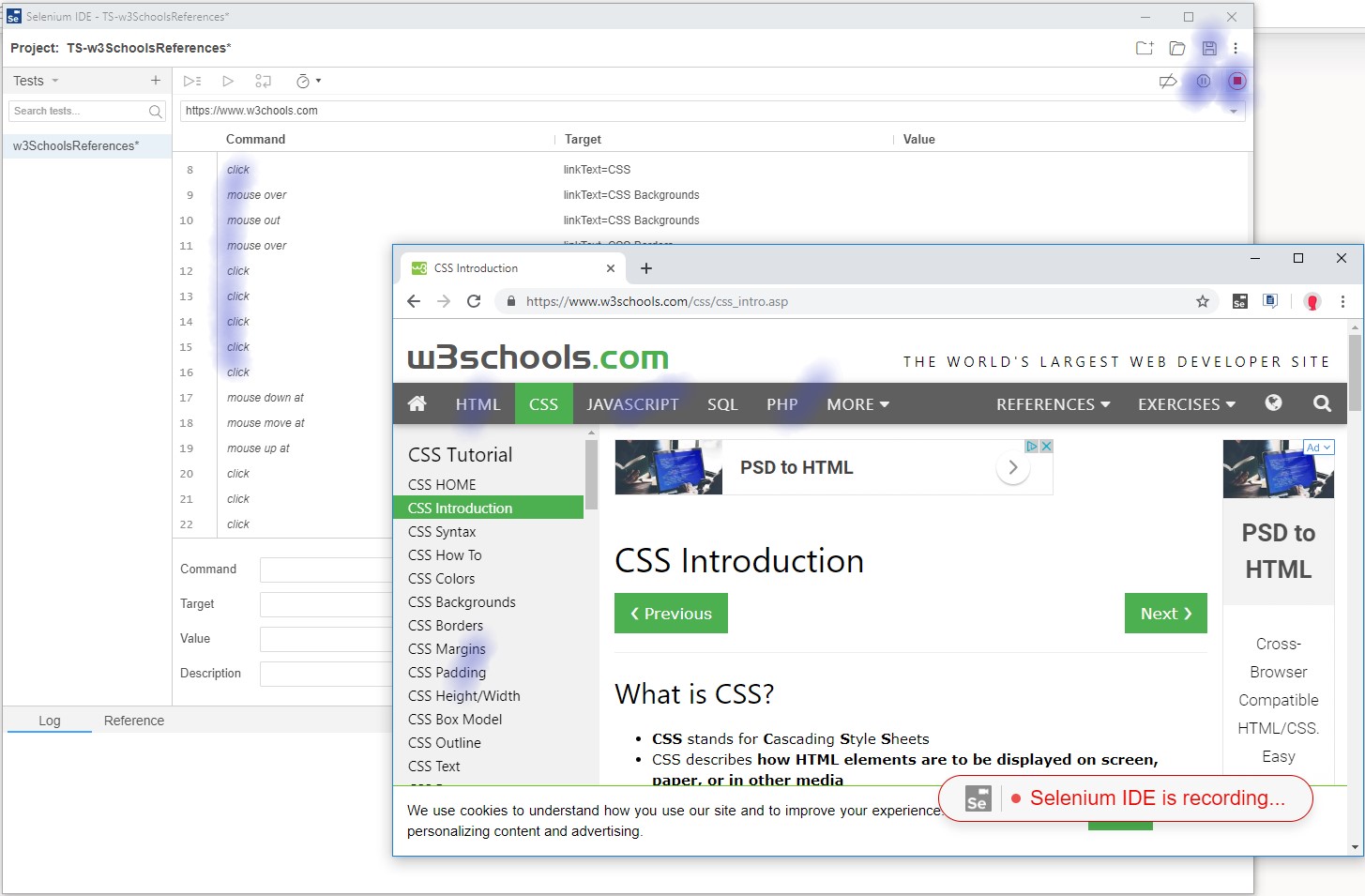Expand the MORE menu in w3schools navbar
The height and width of the screenshot is (896, 1365).
click(x=857, y=404)
